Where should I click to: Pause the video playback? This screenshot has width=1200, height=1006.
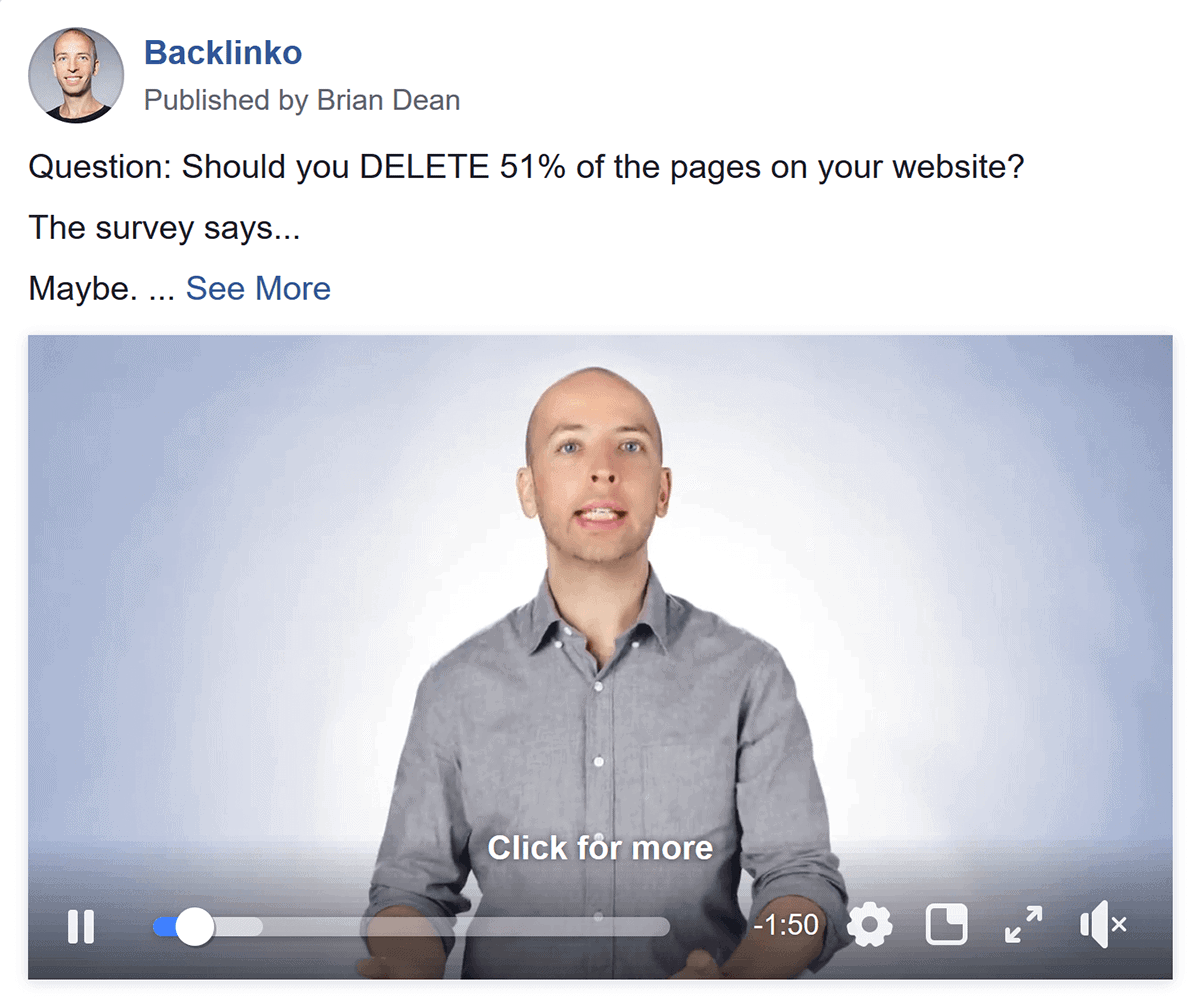[x=81, y=927]
